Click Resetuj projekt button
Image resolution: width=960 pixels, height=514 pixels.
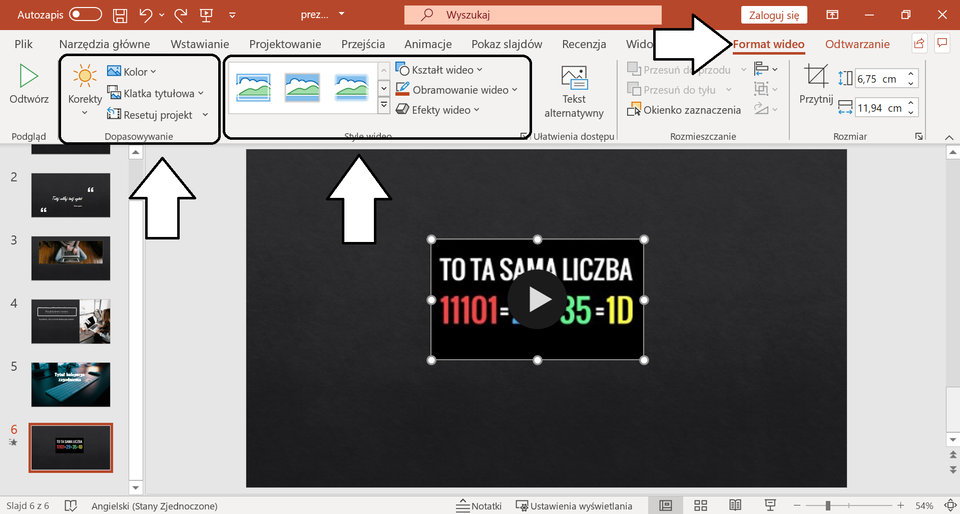[151, 114]
